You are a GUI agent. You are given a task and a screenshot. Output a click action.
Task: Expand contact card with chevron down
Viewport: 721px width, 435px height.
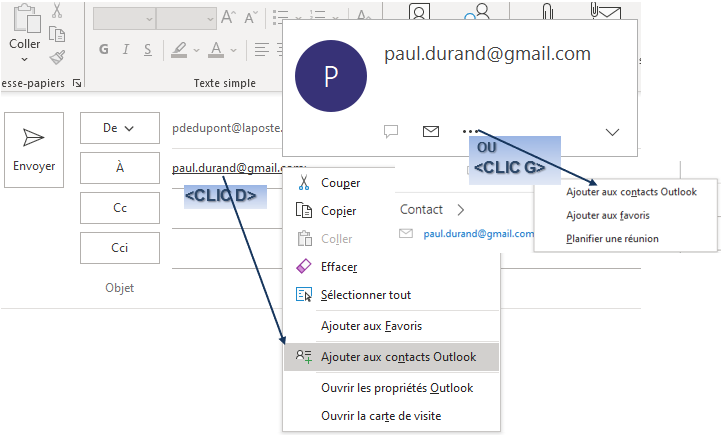(612, 132)
